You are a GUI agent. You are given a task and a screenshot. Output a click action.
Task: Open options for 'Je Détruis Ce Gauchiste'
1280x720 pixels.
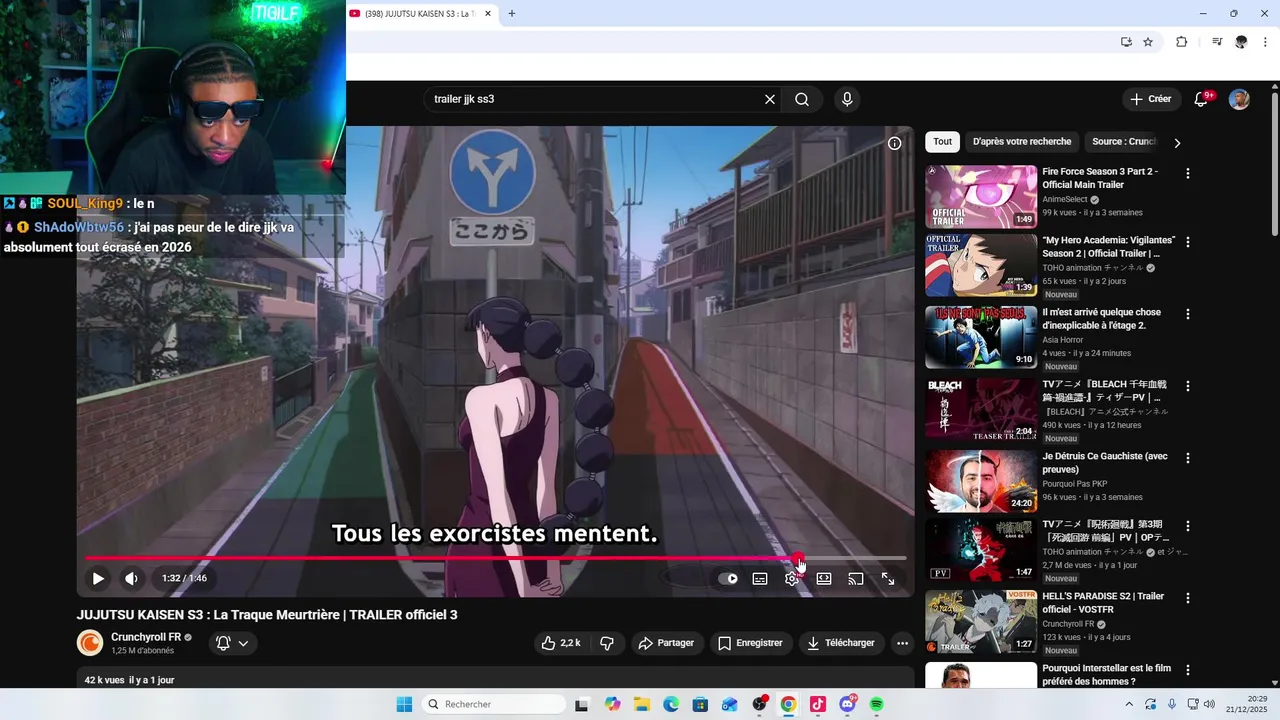[1188, 458]
